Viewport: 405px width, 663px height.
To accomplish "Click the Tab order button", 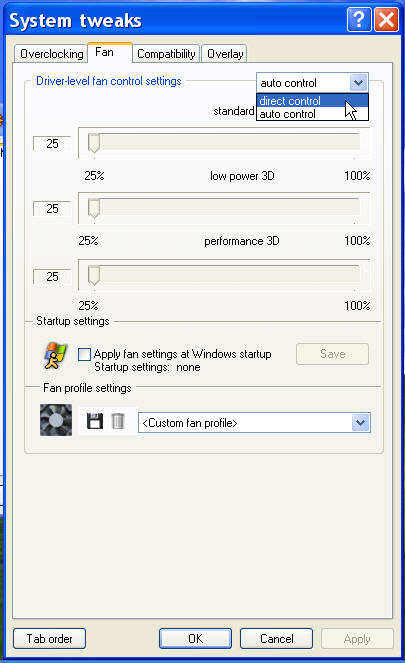I will pyautogui.click(x=49, y=638).
